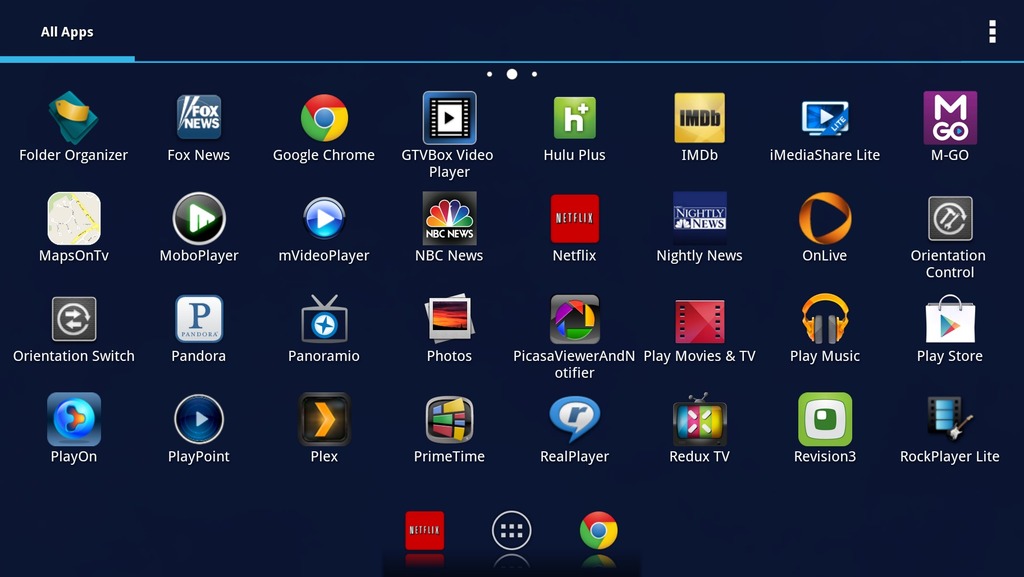The width and height of the screenshot is (1024, 577).
Task: Click the app drawer button in dock
Action: coord(511,531)
